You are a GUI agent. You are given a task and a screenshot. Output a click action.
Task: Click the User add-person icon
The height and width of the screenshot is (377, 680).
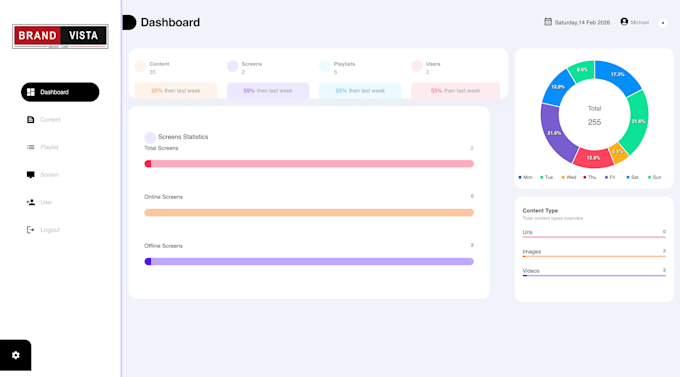click(x=30, y=202)
